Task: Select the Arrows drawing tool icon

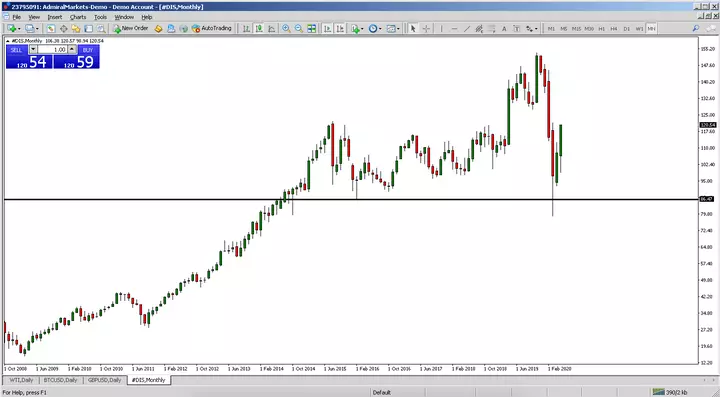Action: [x=529, y=28]
